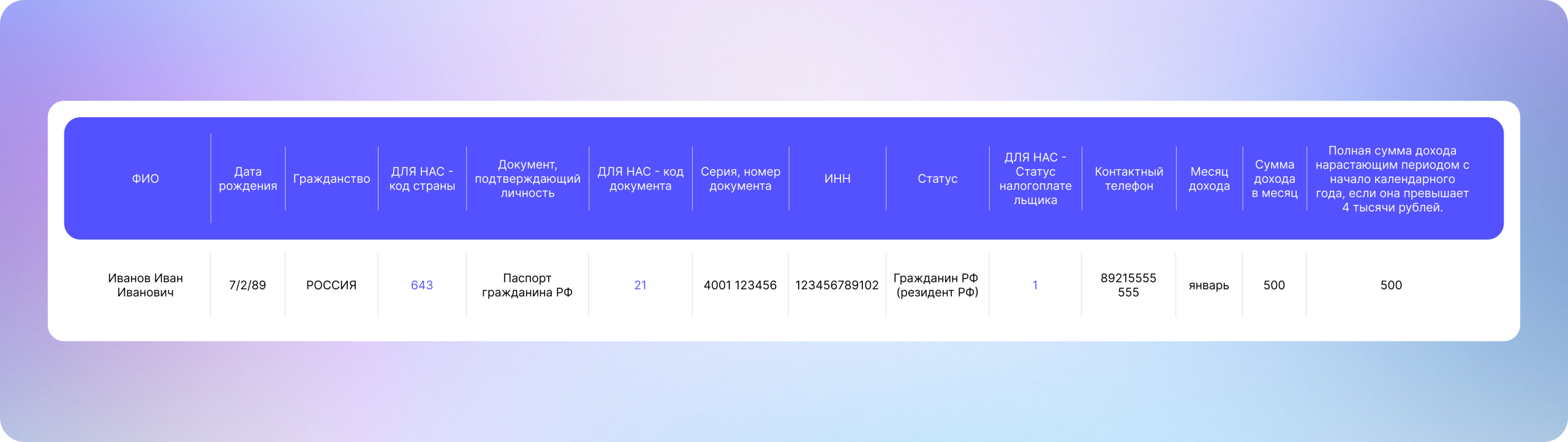Viewport: 1568px width, 442px height.
Task: Click the Дата рождения column header
Action: tap(247, 178)
